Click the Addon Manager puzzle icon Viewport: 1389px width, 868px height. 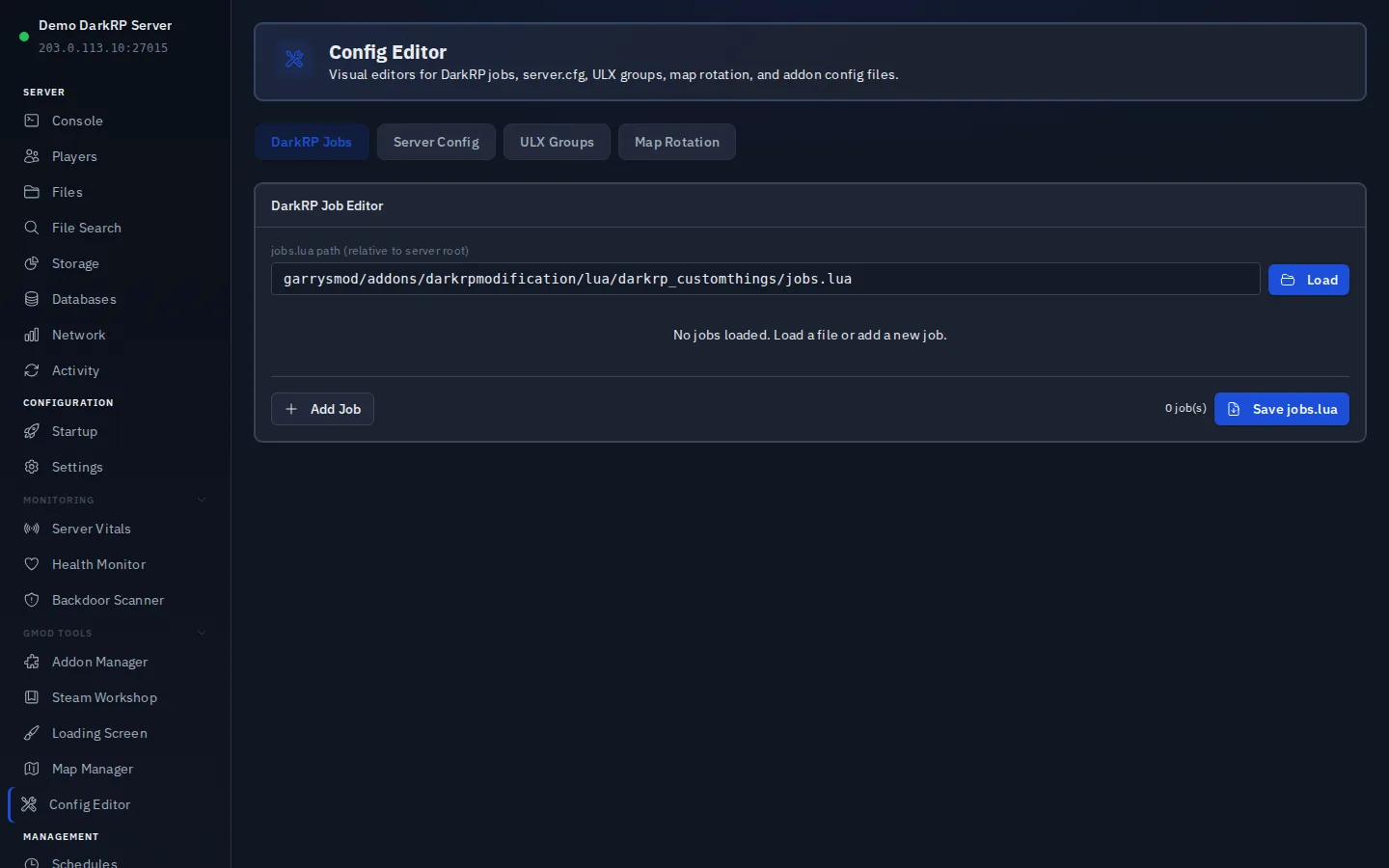(x=32, y=662)
